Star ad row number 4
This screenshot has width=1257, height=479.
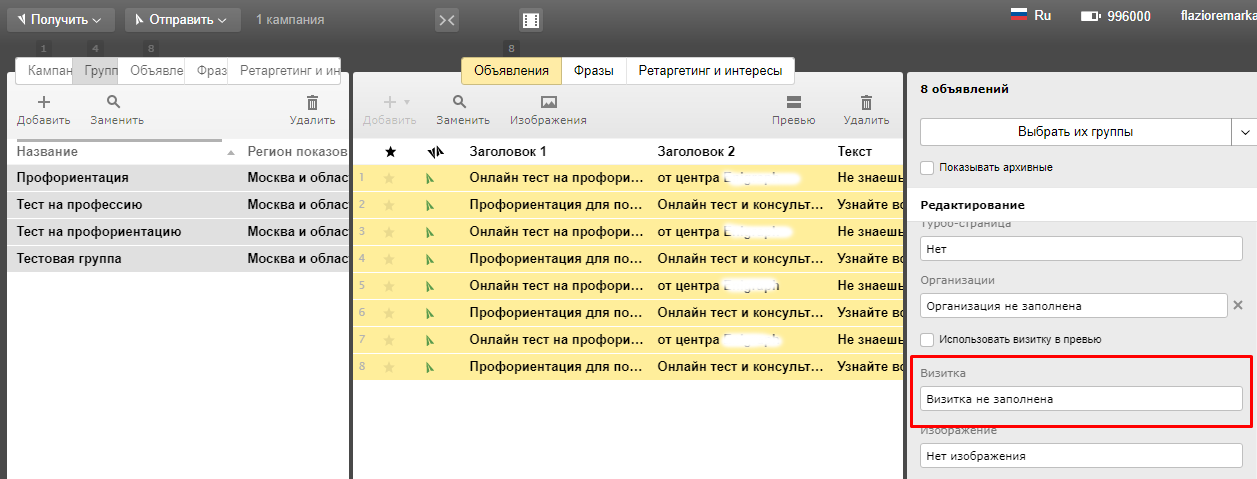coord(390,259)
